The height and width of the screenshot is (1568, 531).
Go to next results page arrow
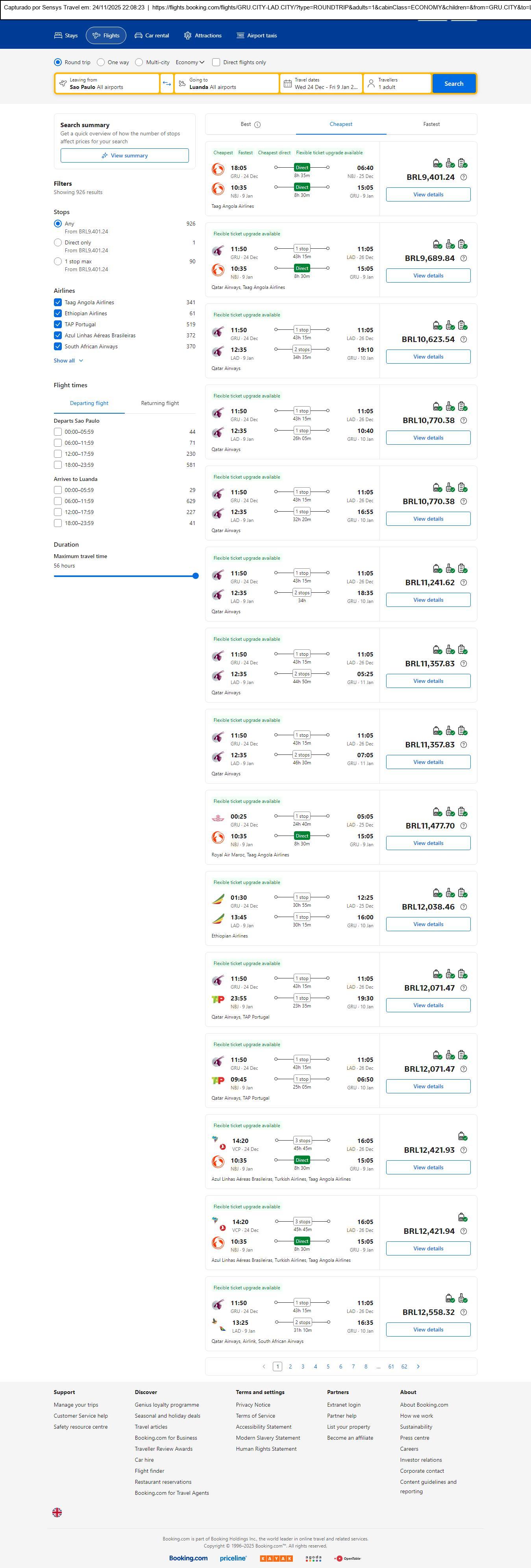(418, 1366)
